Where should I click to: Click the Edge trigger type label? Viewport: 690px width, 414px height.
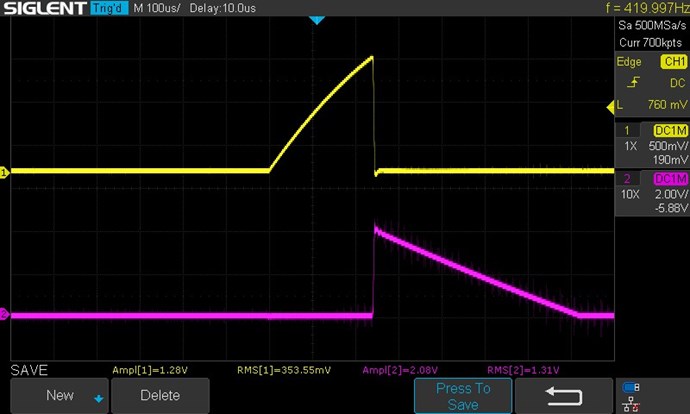tap(629, 62)
